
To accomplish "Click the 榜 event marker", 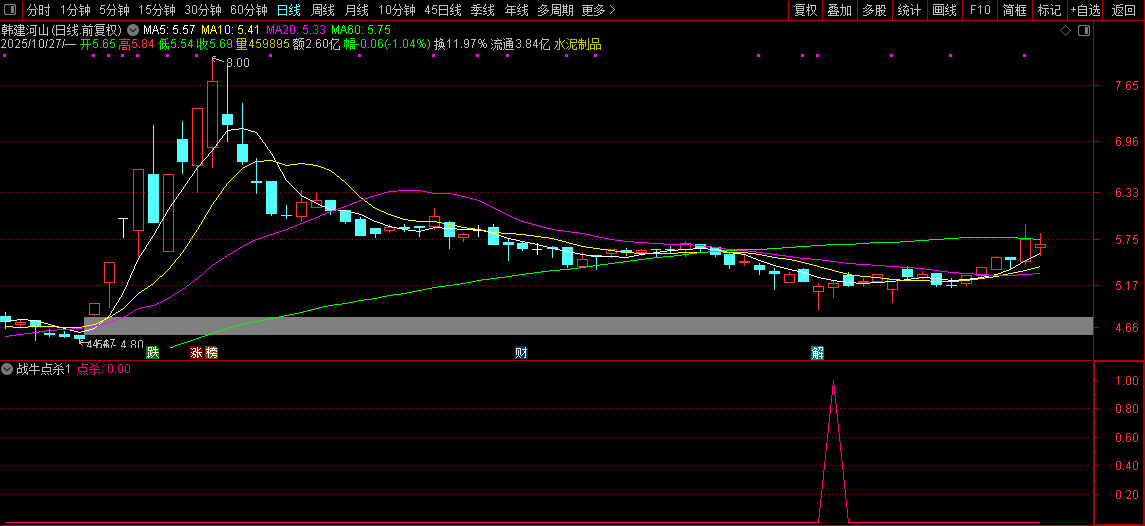I will click(211, 352).
